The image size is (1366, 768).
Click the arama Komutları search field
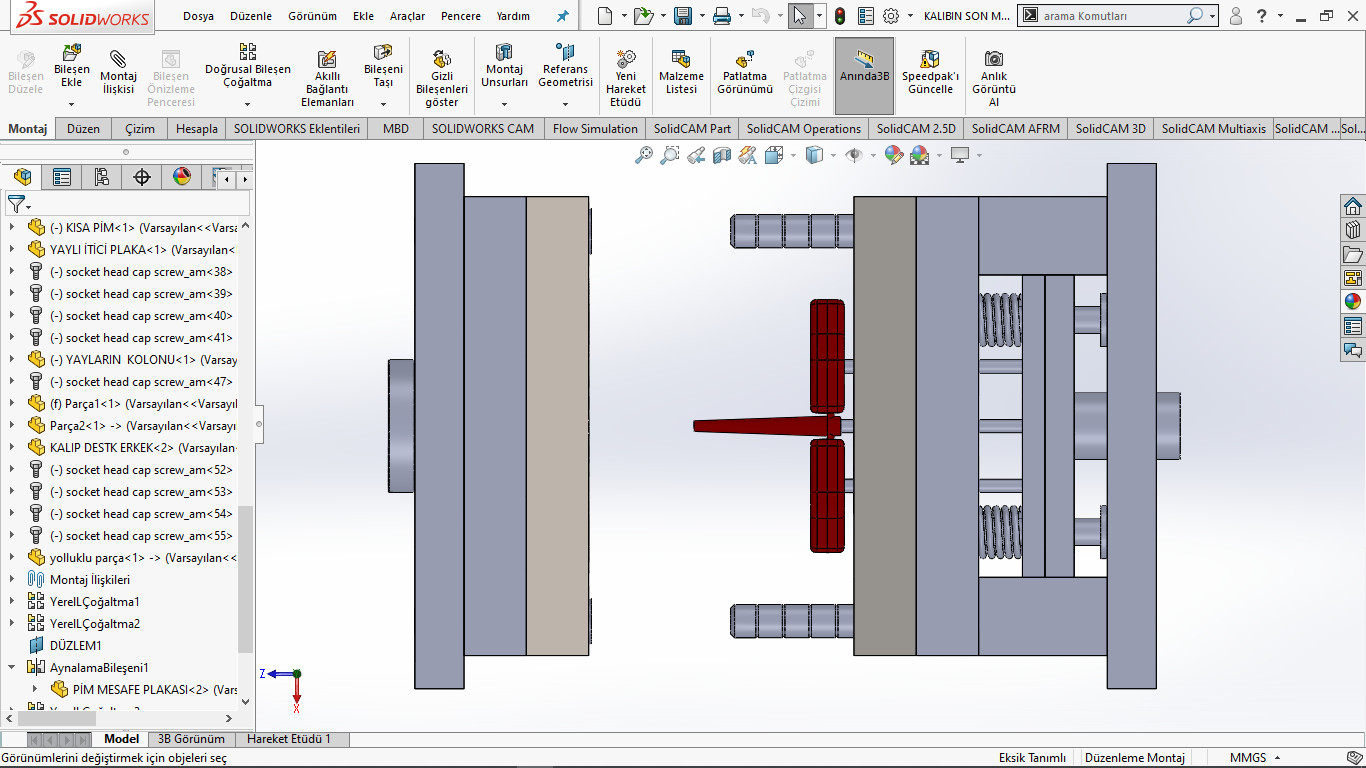1112,16
